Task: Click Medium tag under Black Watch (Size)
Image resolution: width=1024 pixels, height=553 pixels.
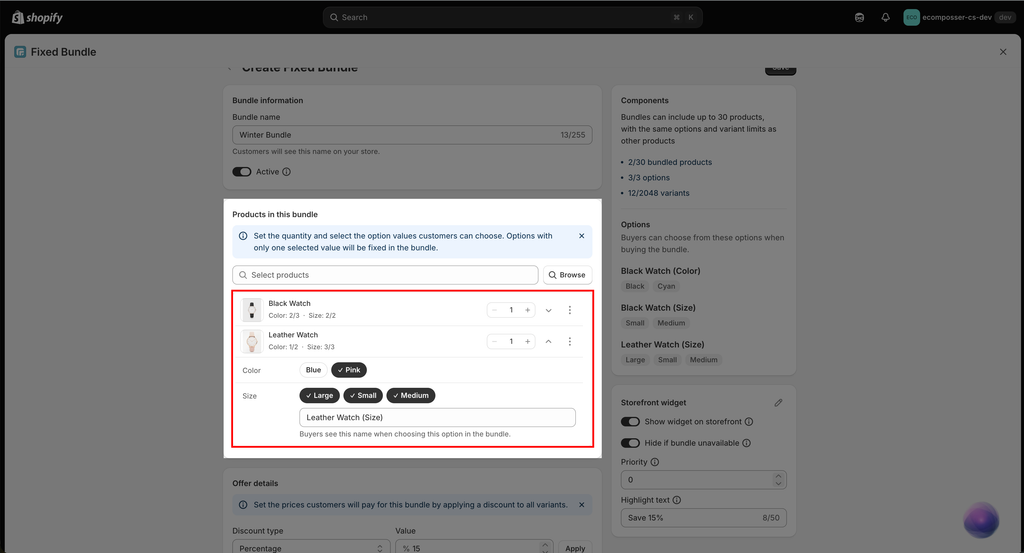Action: tap(671, 323)
